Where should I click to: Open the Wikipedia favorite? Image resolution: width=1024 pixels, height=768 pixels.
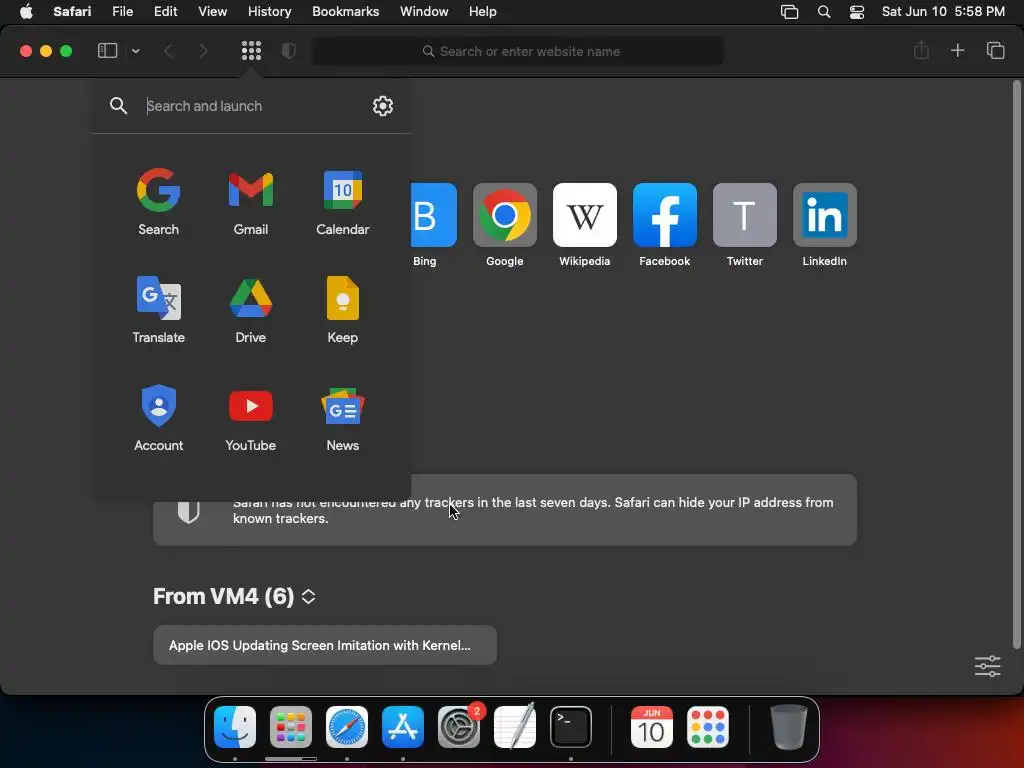[584, 225]
